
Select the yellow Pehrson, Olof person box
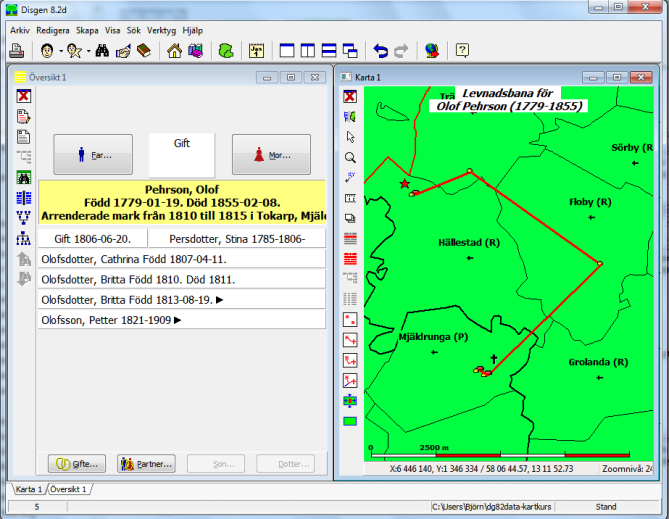(x=182, y=203)
